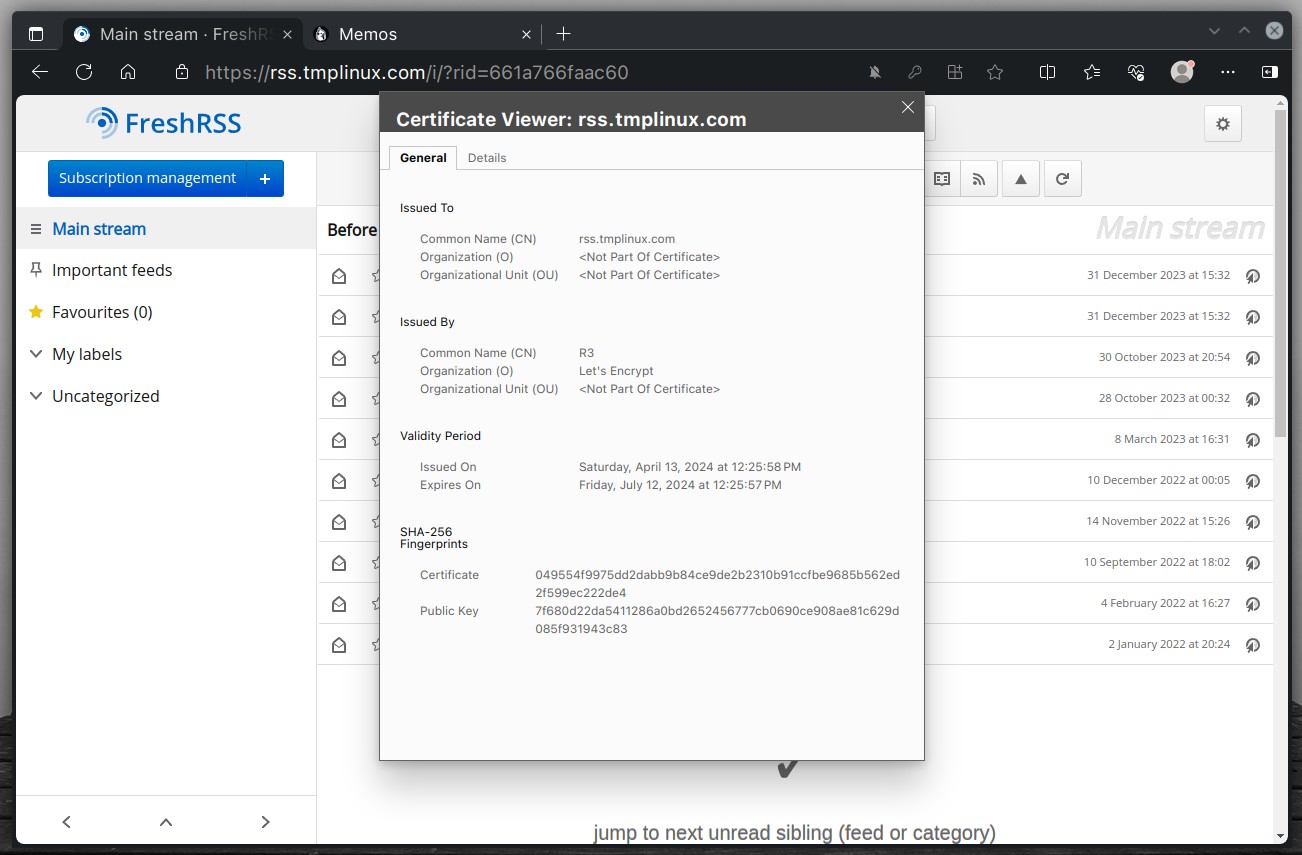This screenshot has width=1302, height=855.
Task: Switch to the Details certificate tab
Action: 487,158
